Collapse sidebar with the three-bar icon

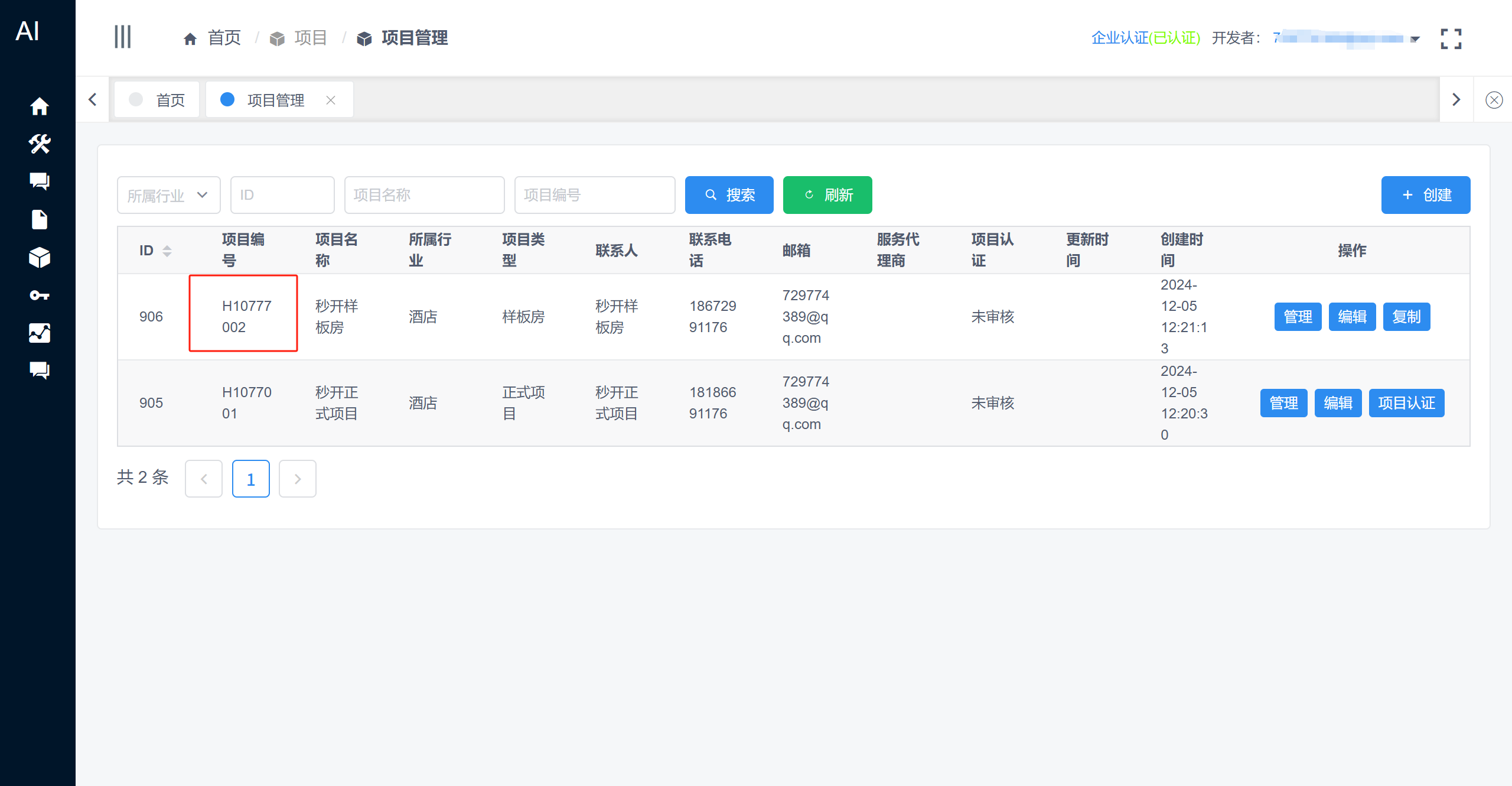pos(122,37)
